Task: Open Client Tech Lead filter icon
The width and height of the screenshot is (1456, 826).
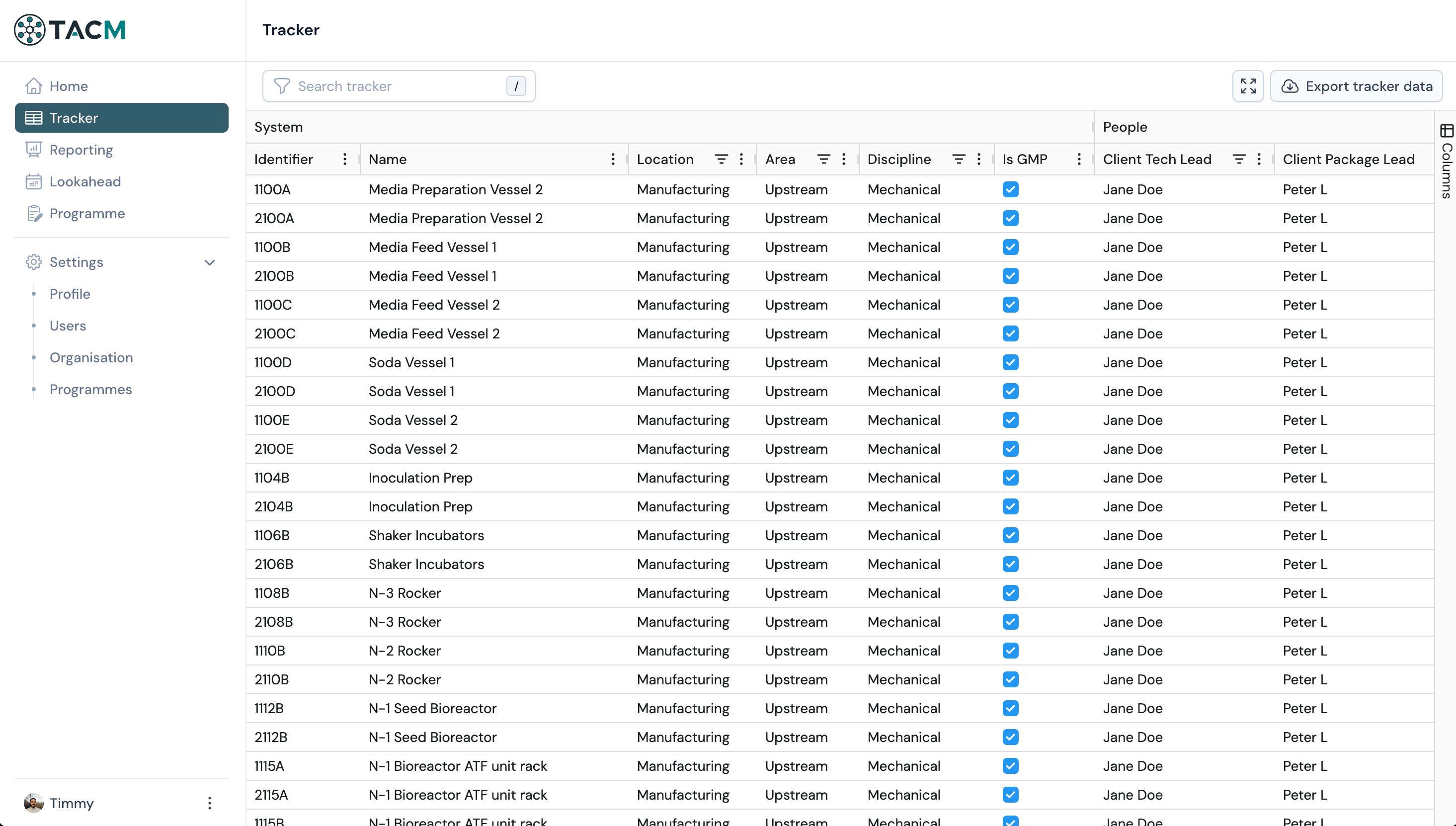Action: point(1239,160)
